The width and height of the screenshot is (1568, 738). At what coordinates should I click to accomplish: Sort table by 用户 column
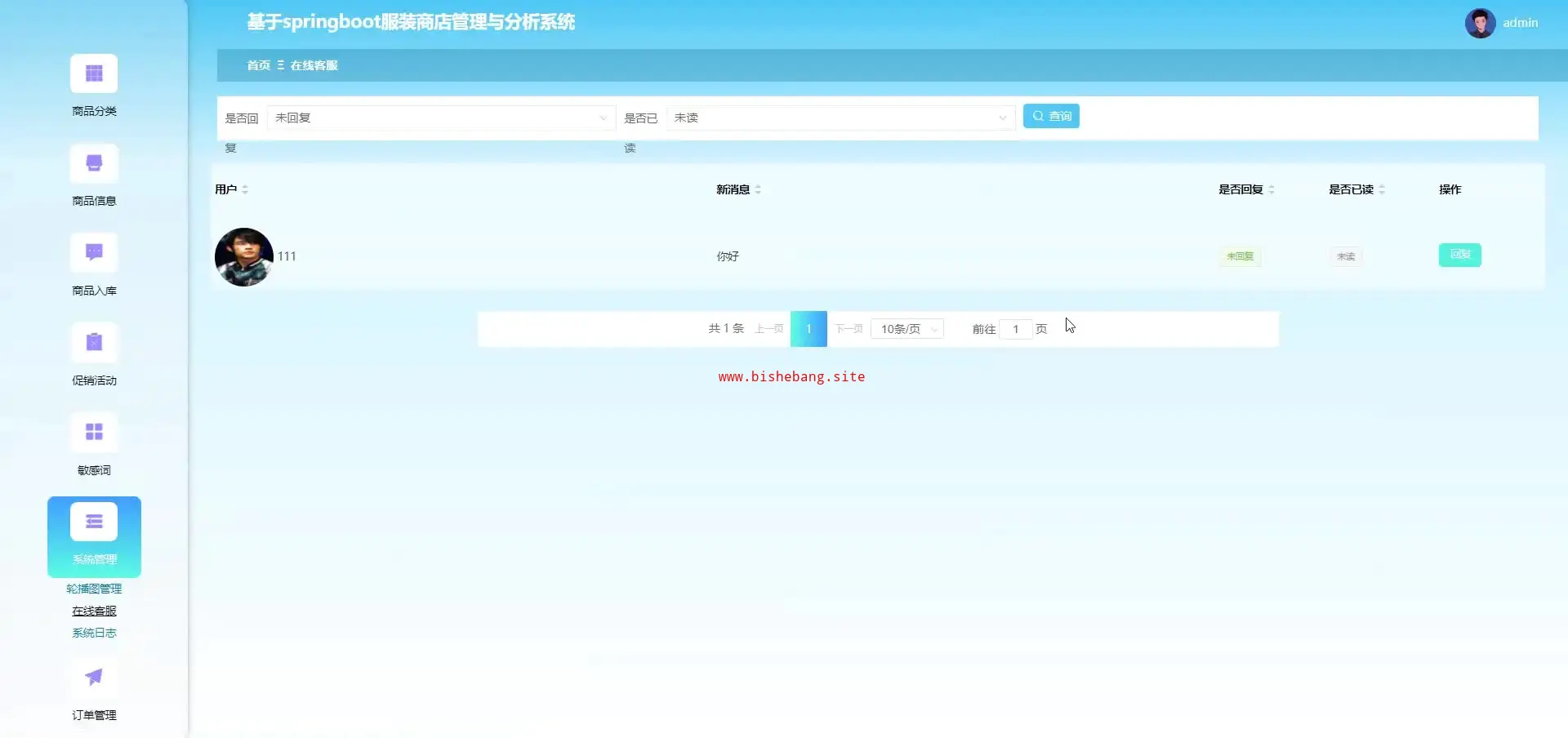pos(245,189)
